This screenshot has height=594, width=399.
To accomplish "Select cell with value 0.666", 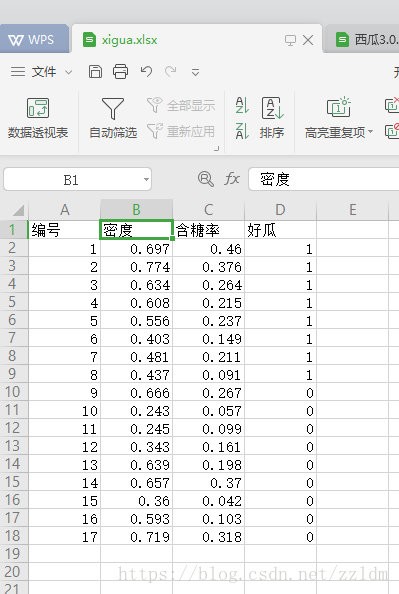I will tap(136, 393).
